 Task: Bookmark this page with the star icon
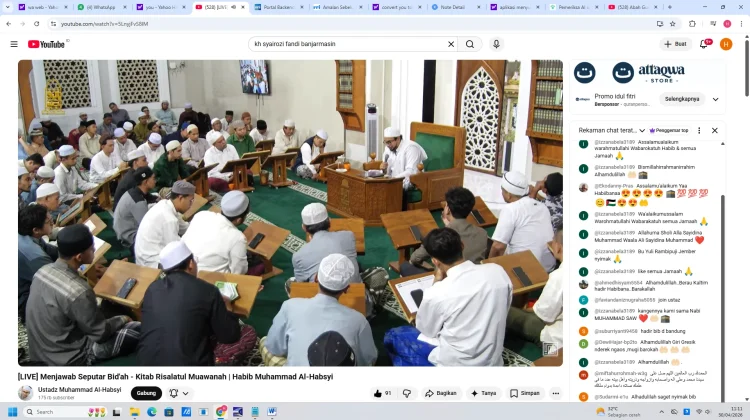pyautogui.click(x=673, y=23)
